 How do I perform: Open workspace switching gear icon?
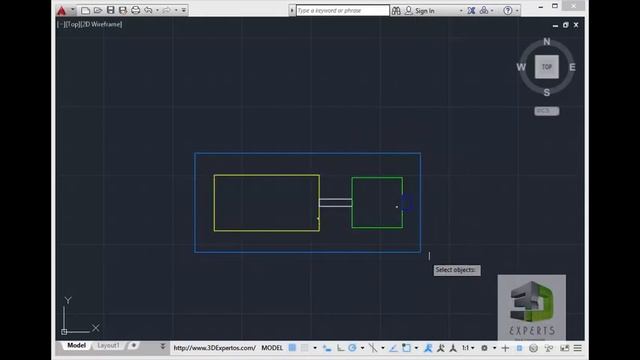point(484,348)
